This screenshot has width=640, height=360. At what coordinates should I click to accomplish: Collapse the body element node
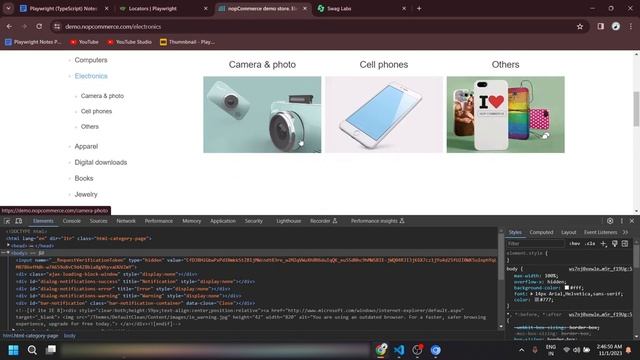(x=8, y=253)
